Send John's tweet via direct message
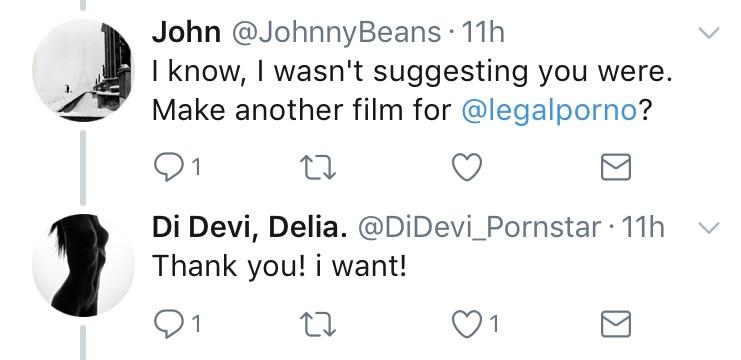Screen dimensions: 741x360 tap(616, 167)
